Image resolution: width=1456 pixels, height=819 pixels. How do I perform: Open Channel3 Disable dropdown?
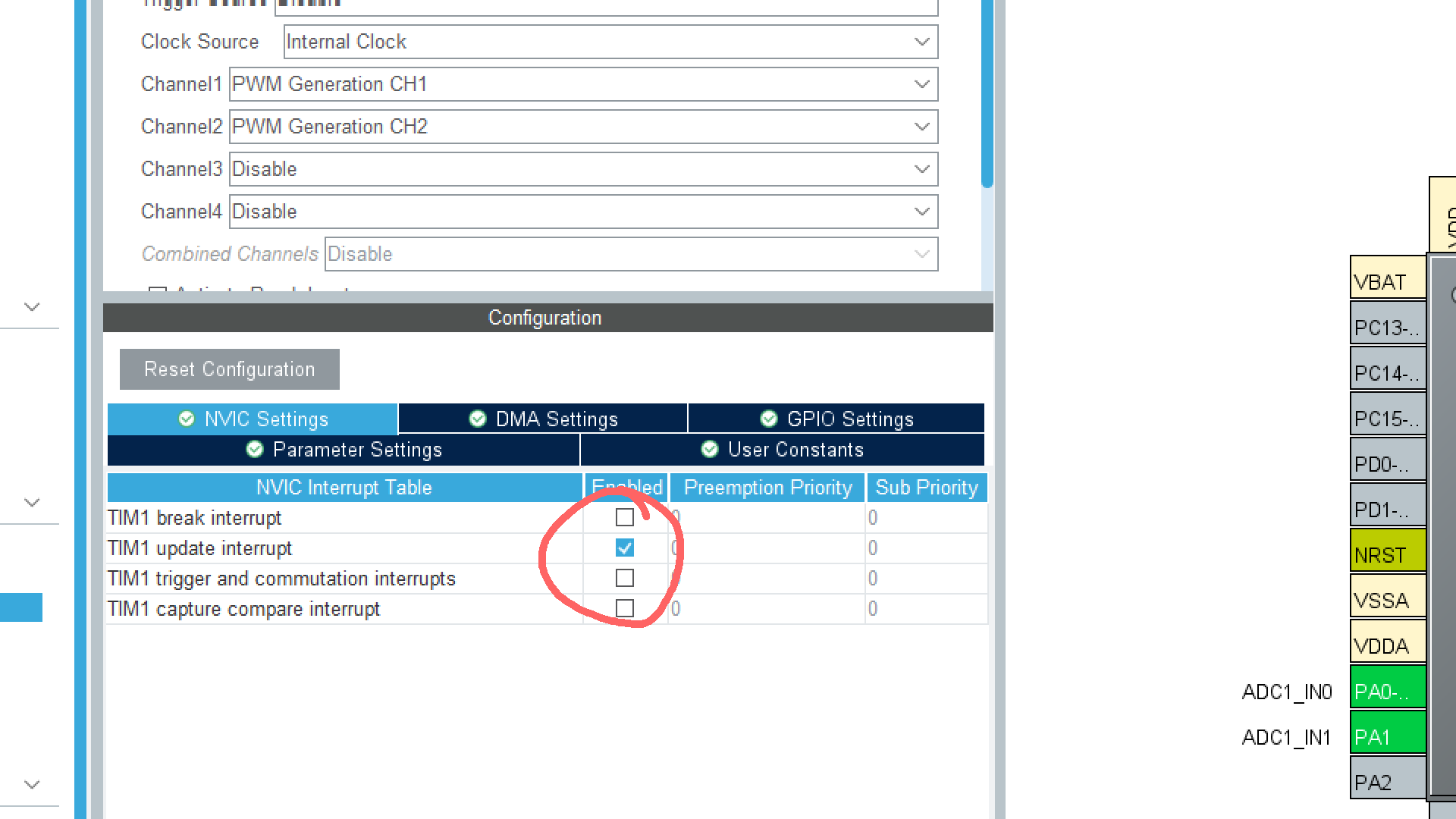[x=583, y=169]
